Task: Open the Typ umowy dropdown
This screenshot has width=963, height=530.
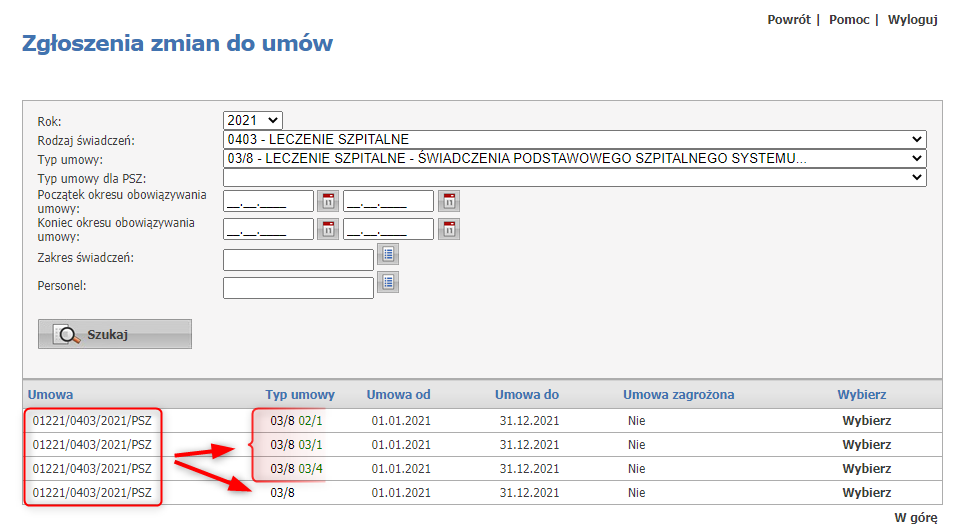Action: tap(575, 158)
